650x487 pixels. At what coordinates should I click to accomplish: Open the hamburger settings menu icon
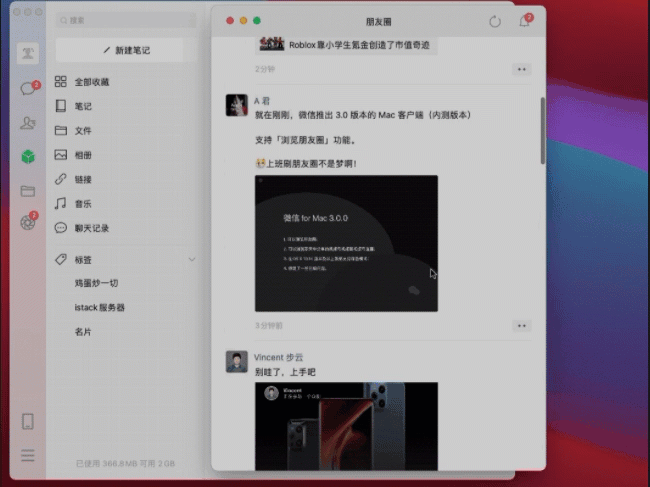point(28,455)
